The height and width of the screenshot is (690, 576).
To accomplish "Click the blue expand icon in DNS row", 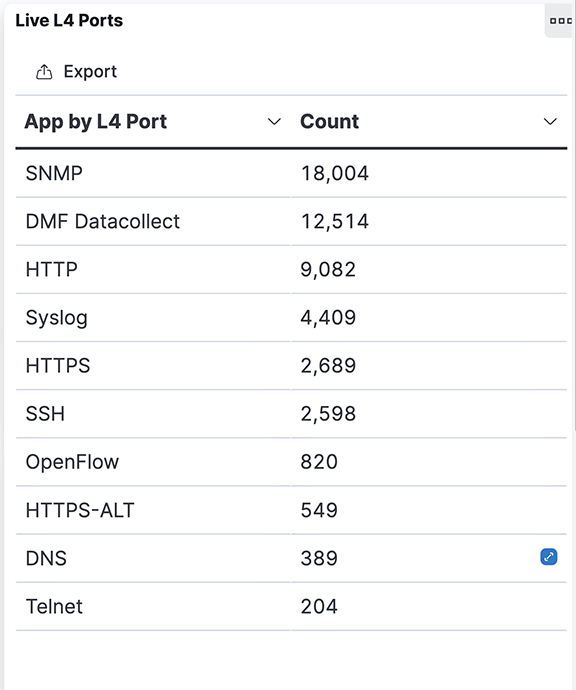I will [549, 557].
